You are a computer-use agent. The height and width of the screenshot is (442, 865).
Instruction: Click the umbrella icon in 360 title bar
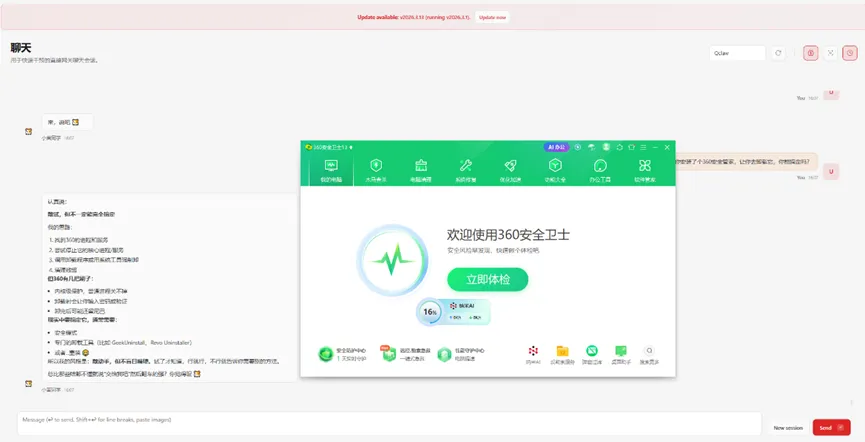(591, 147)
